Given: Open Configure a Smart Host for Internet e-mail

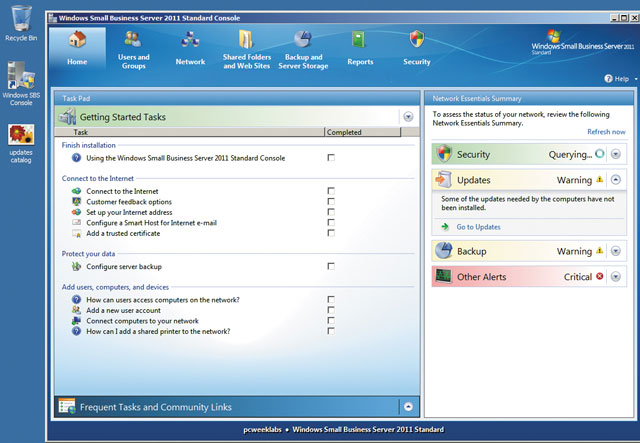Looking at the screenshot, I should click(151, 223).
